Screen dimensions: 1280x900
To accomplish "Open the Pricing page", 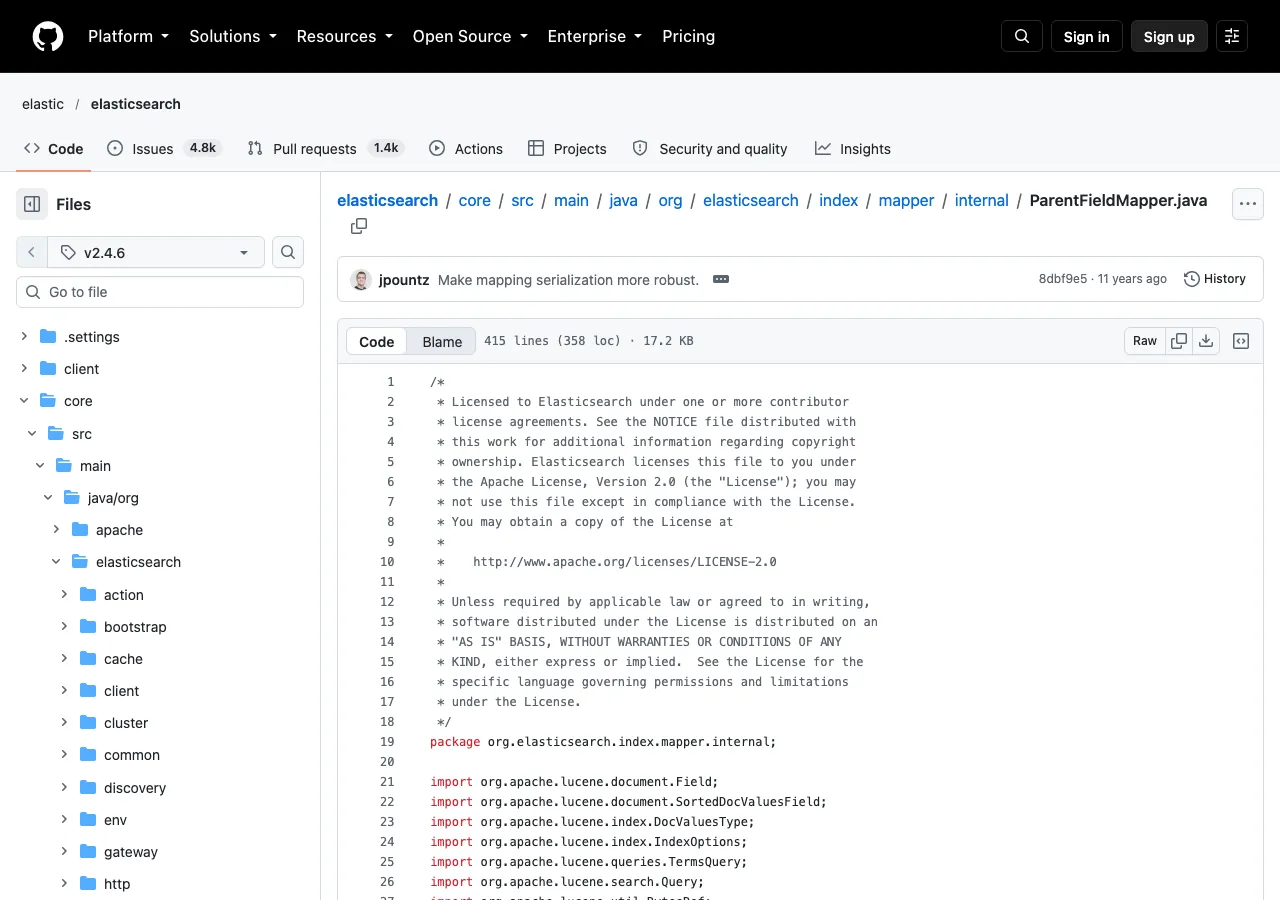I will [x=689, y=36].
